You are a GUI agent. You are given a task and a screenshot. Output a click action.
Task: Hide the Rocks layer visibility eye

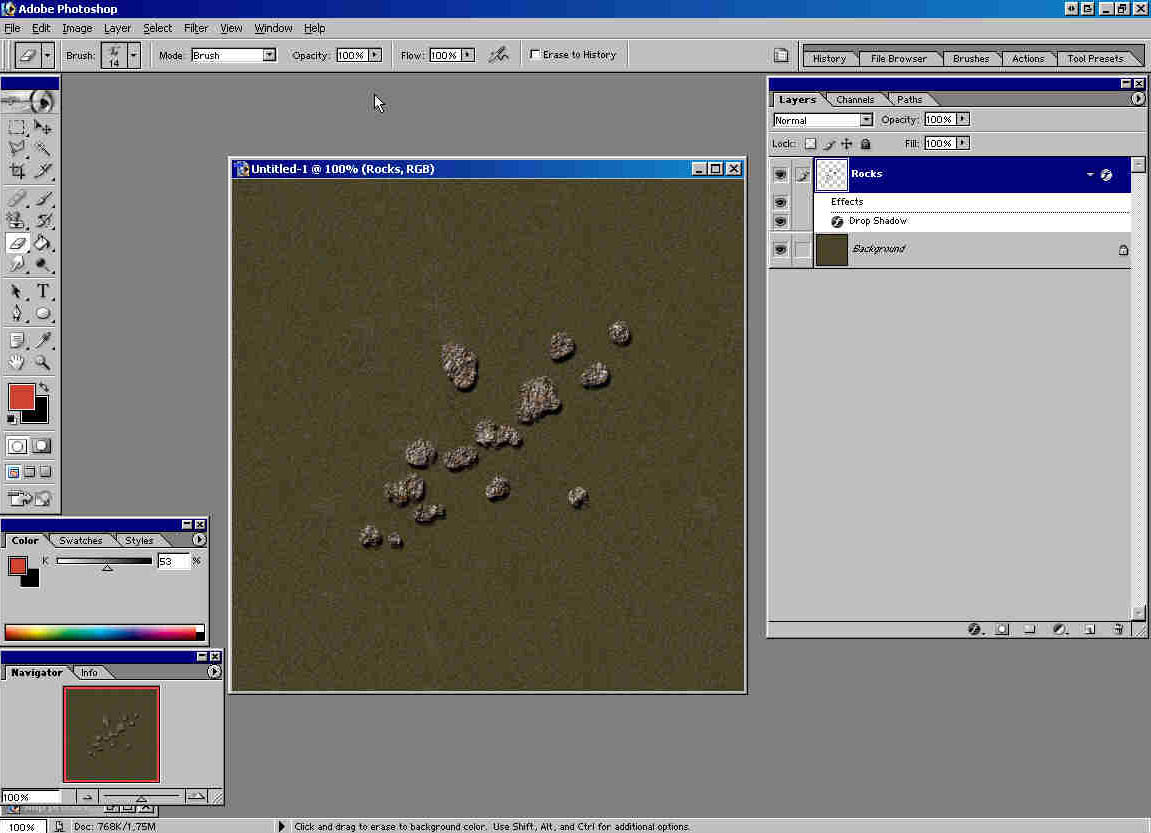[x=780, y=175]
